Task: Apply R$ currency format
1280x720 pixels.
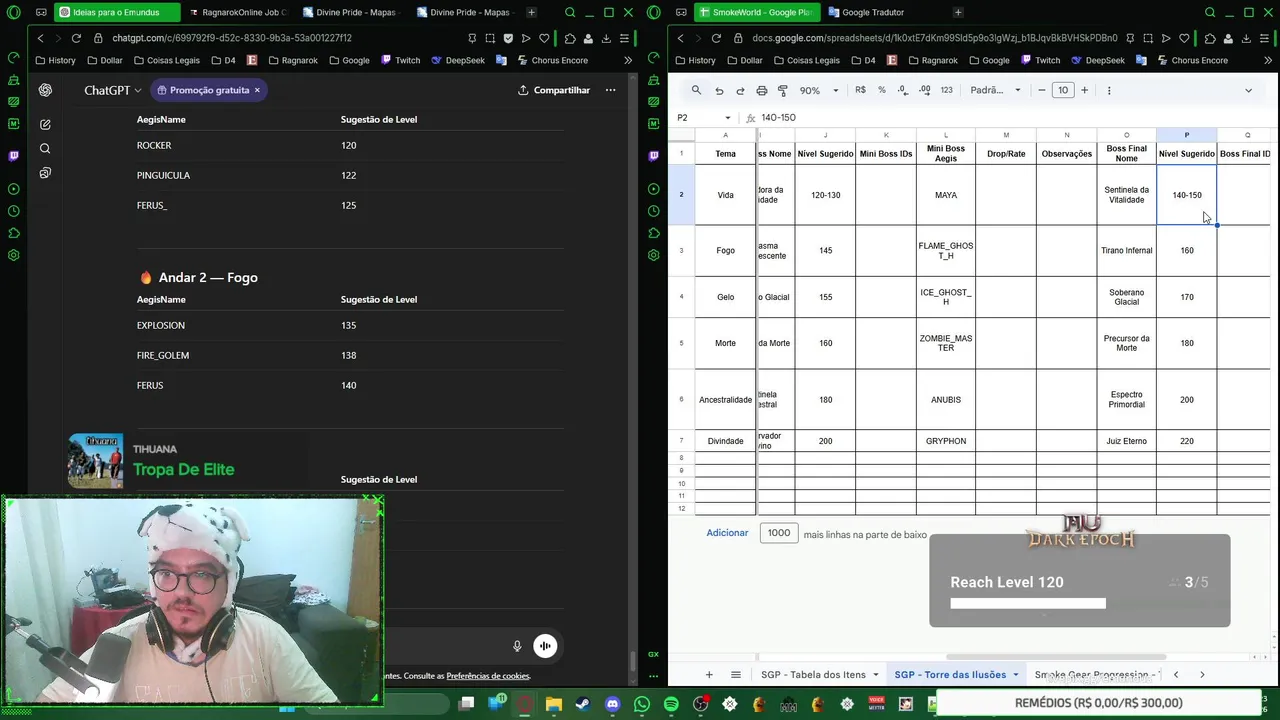Action: tap(860, 90)
